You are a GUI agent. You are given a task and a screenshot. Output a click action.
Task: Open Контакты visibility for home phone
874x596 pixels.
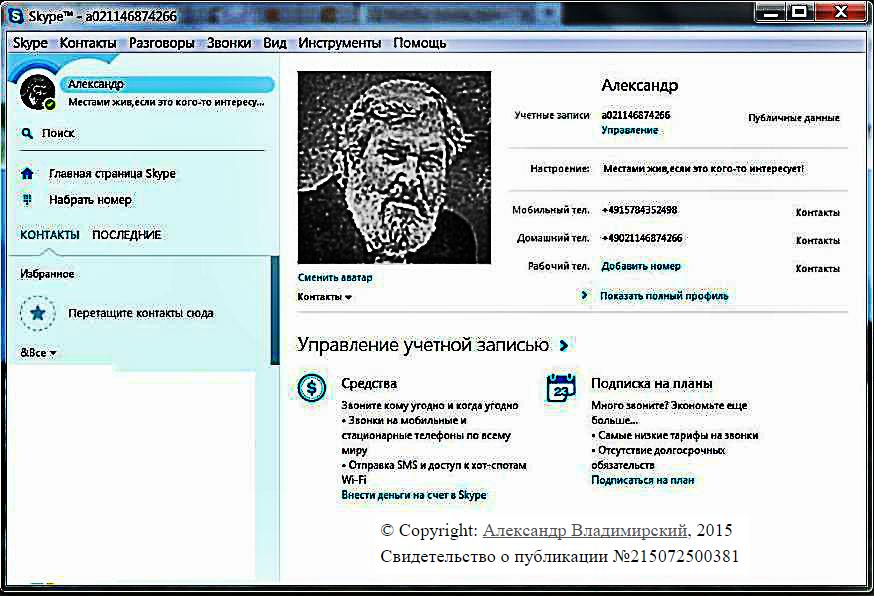(x=818, y=240)
